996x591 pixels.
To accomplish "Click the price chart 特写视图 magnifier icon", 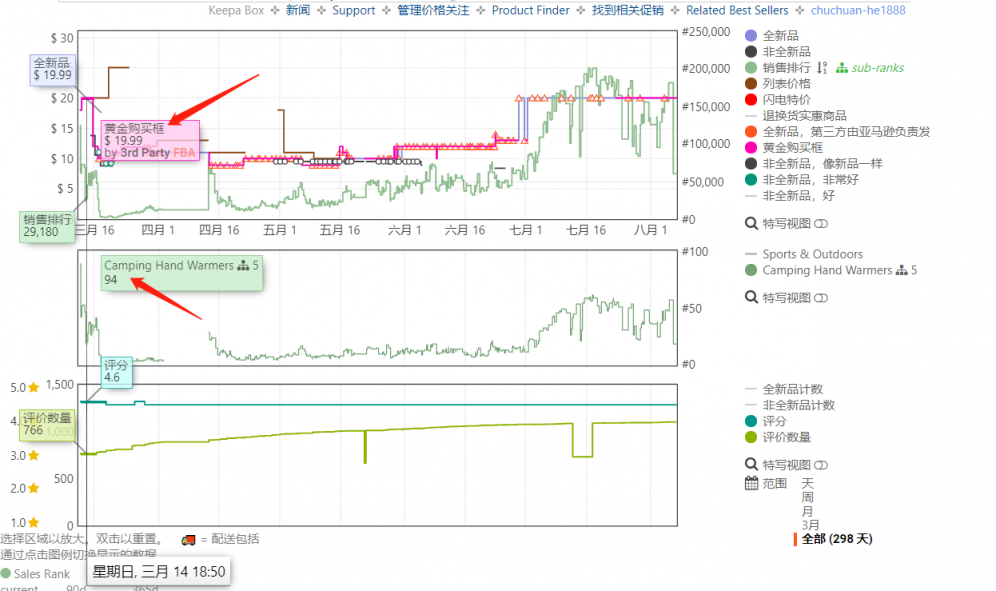I will [751, 224].
